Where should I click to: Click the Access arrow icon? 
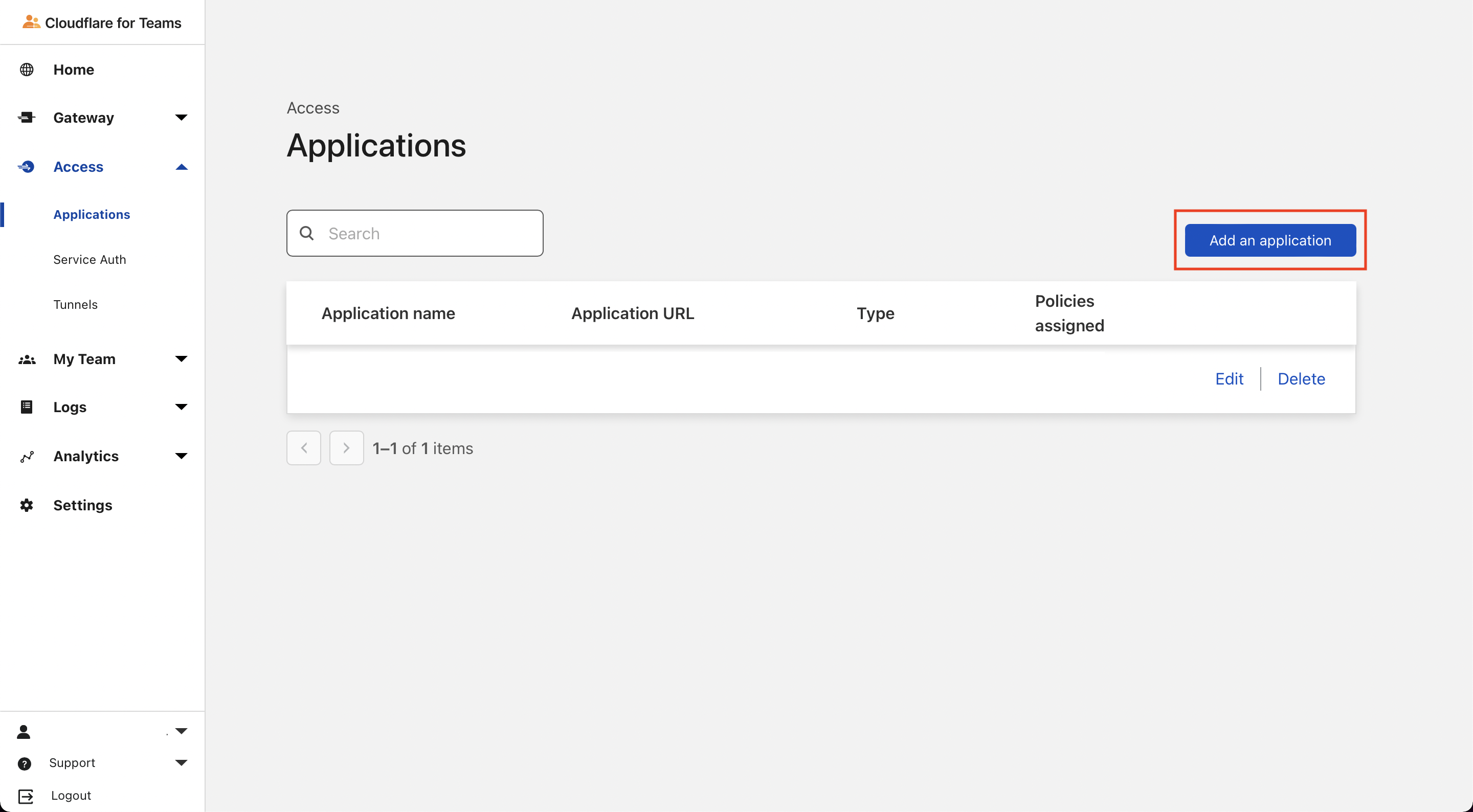[x=26, y=167]
